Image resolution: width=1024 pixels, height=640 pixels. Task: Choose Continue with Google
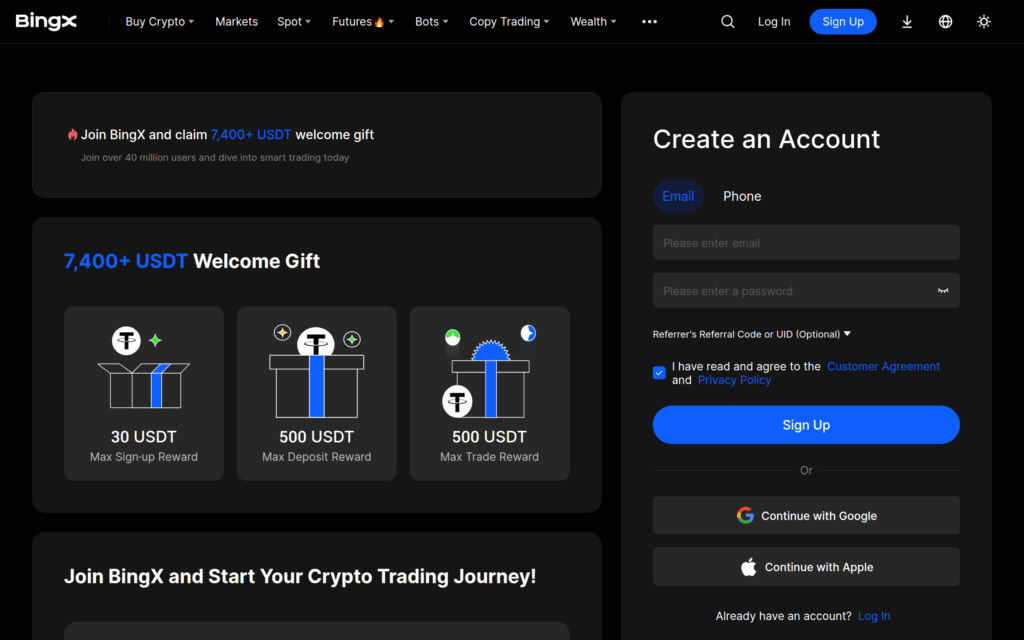[806, 515]
